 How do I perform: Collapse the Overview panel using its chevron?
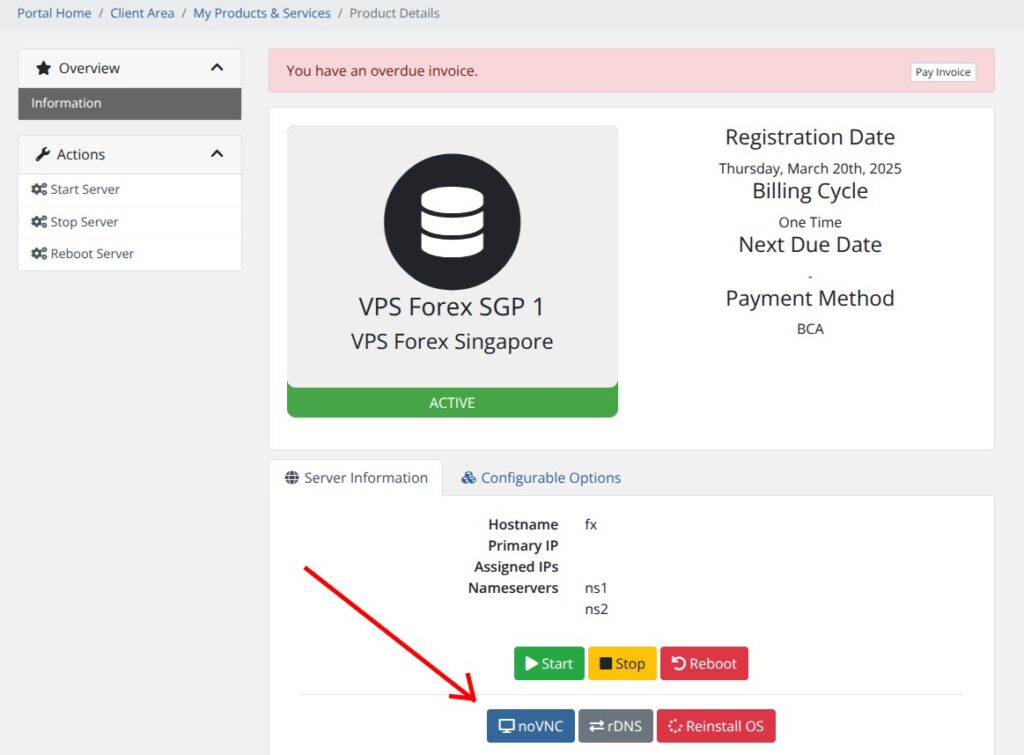click(x=217, y=68)
